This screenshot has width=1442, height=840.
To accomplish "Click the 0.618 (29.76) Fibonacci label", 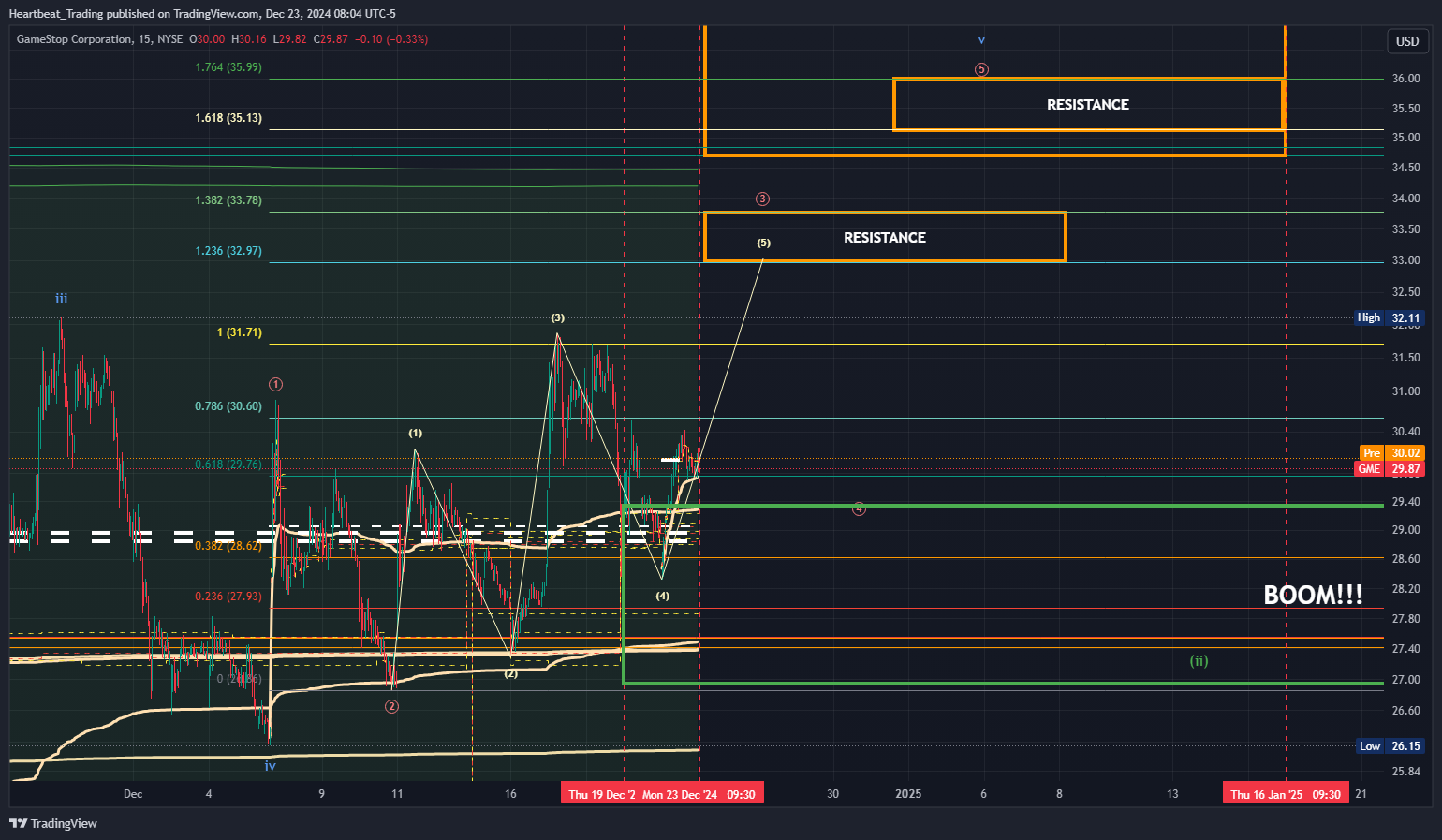I will tap(228, 464).
